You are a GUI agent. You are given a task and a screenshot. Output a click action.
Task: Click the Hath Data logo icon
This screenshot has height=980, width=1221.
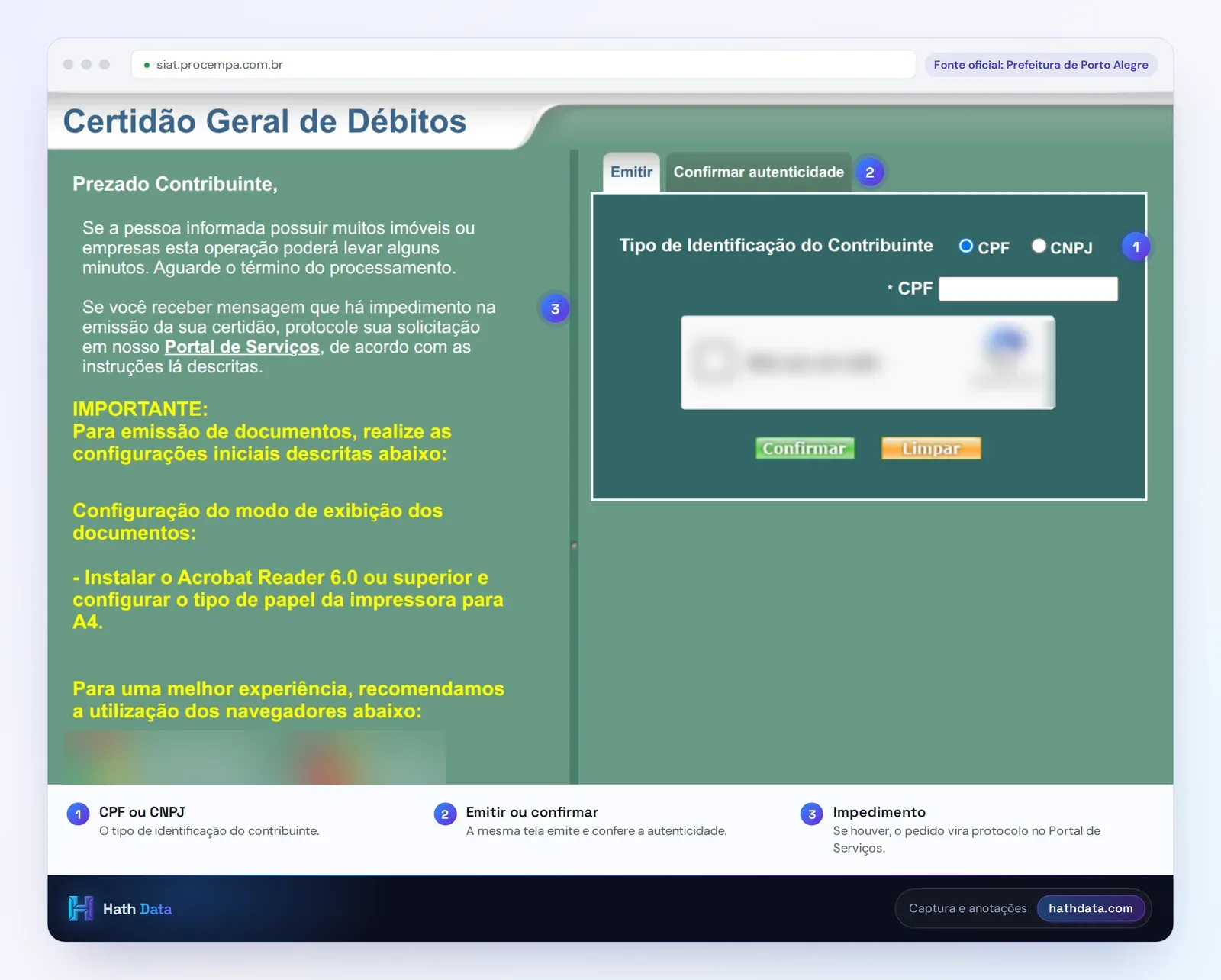point(81,908)
